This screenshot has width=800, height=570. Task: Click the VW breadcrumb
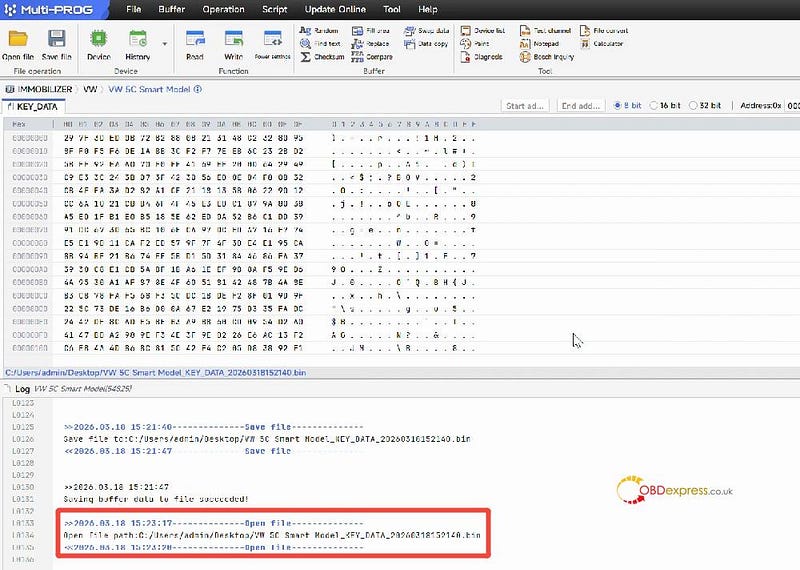tap(90, 89)
